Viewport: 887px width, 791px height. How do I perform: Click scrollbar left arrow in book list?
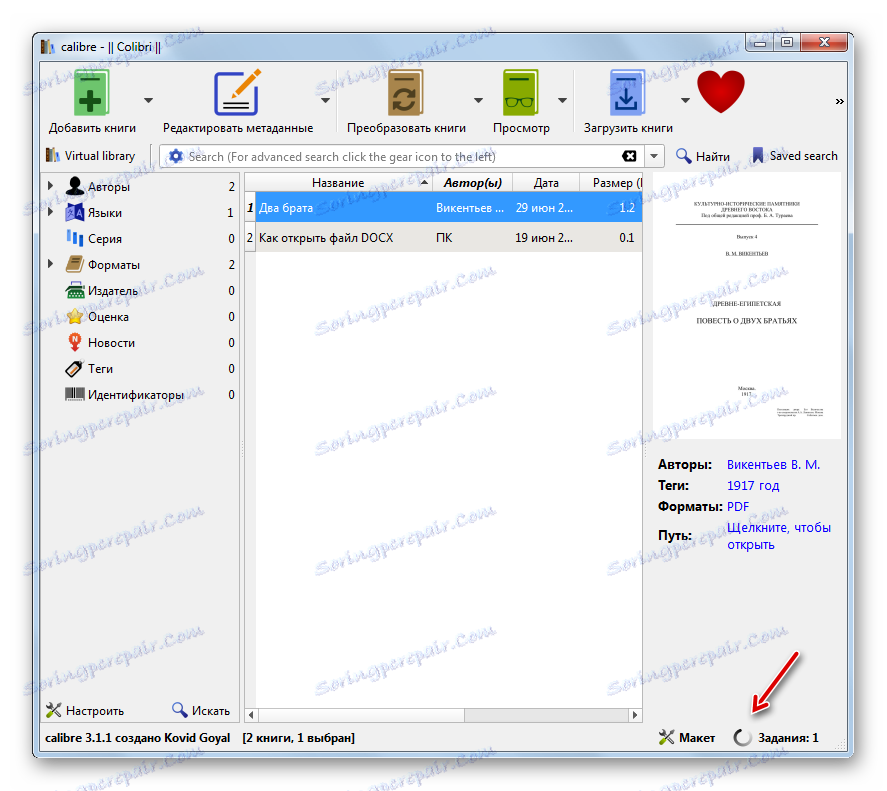point(251,715)
